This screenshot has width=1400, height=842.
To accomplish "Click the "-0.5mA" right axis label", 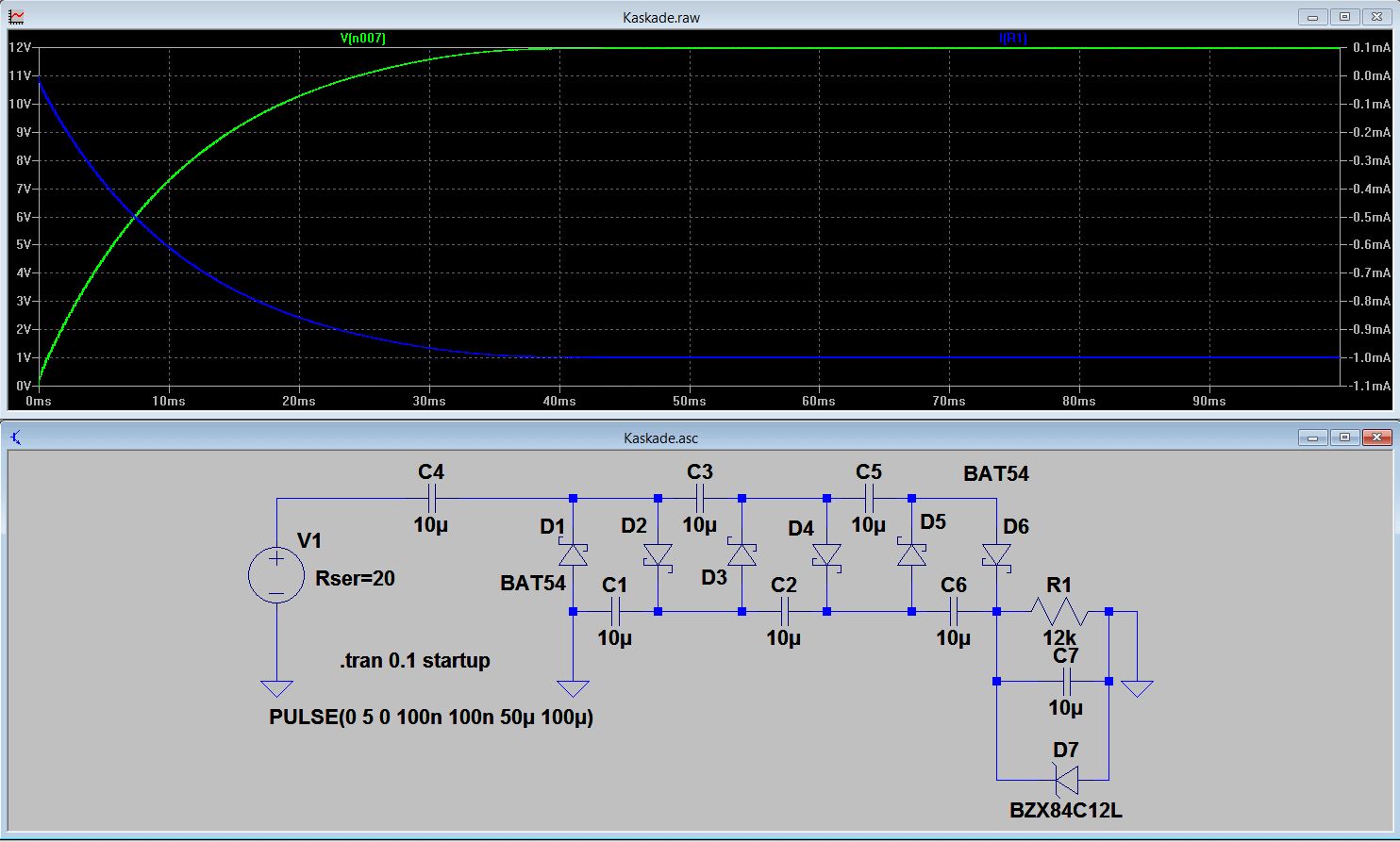I will pyautogui.click(x=1371, y=217).
